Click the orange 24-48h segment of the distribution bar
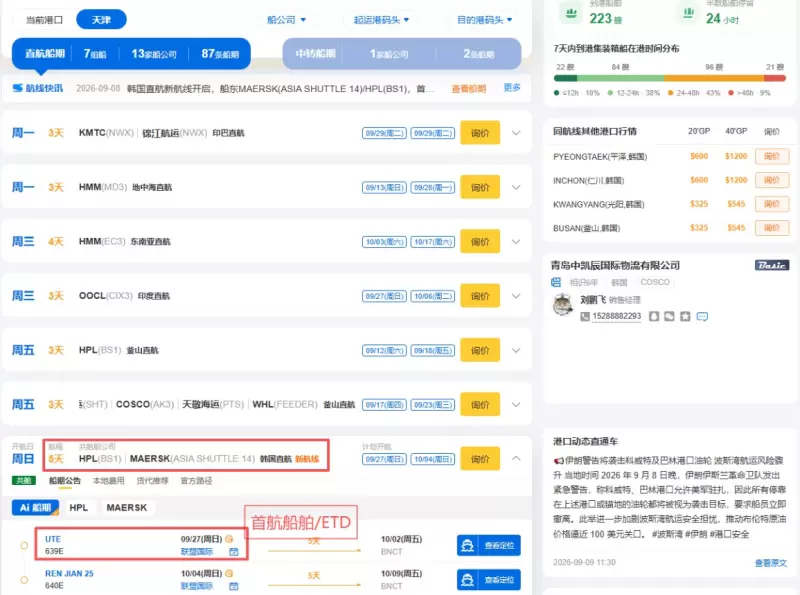The width and height of the screenshot is (800, 595). click(714, 78)
